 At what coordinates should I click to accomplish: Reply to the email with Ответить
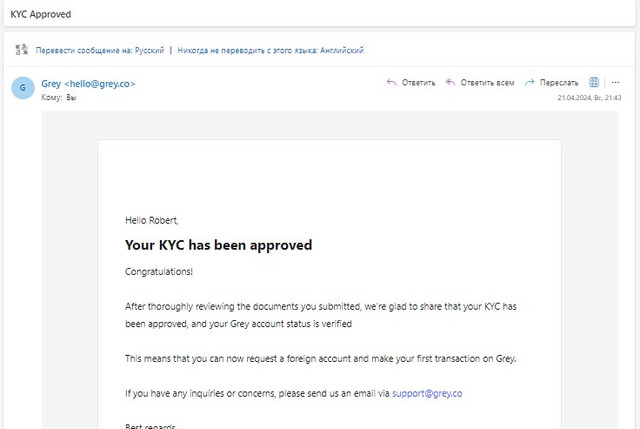coord(411,83)
